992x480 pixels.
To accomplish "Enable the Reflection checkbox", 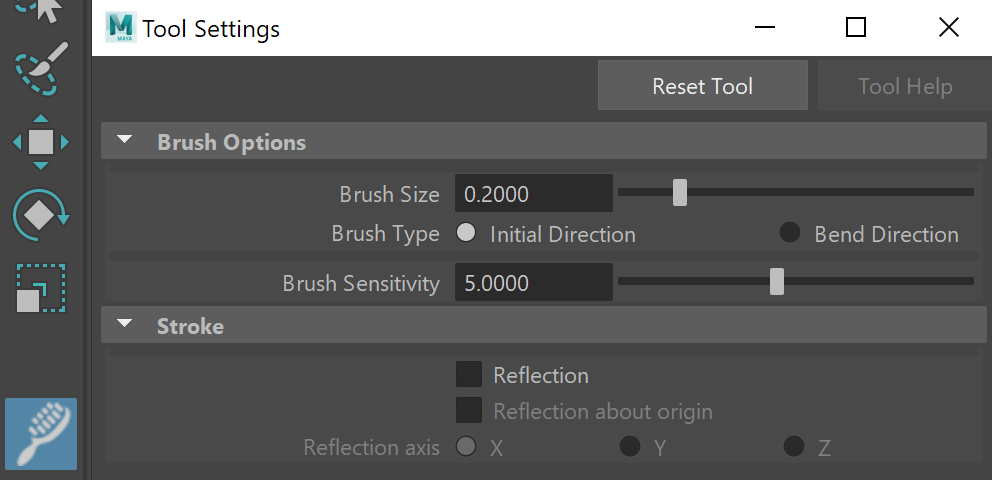I will click(x=469, y=374).
